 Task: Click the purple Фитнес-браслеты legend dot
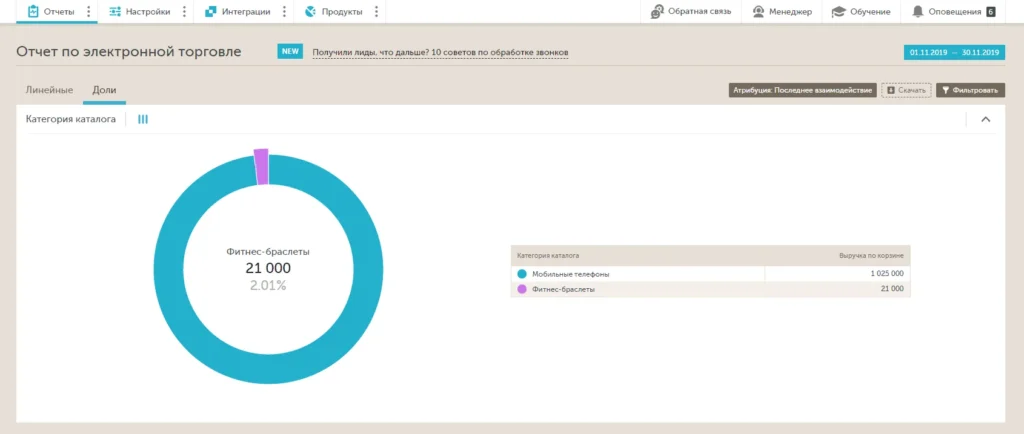tap(521, 289)
